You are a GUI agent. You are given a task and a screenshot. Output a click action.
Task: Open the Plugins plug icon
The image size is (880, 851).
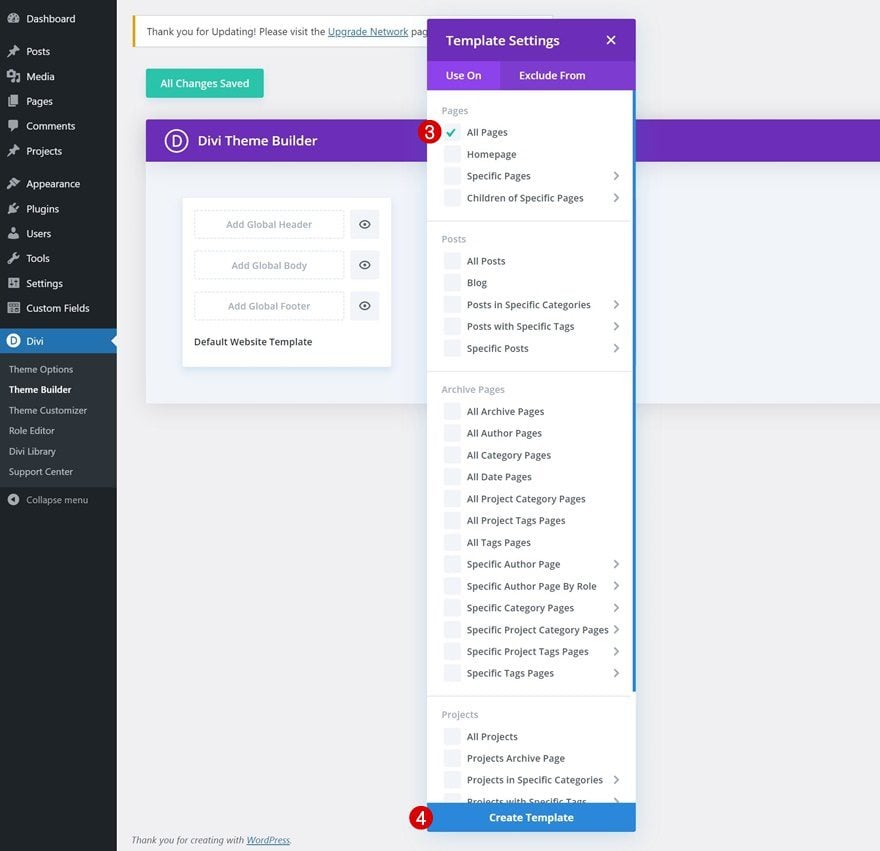(x=13, y=209)
